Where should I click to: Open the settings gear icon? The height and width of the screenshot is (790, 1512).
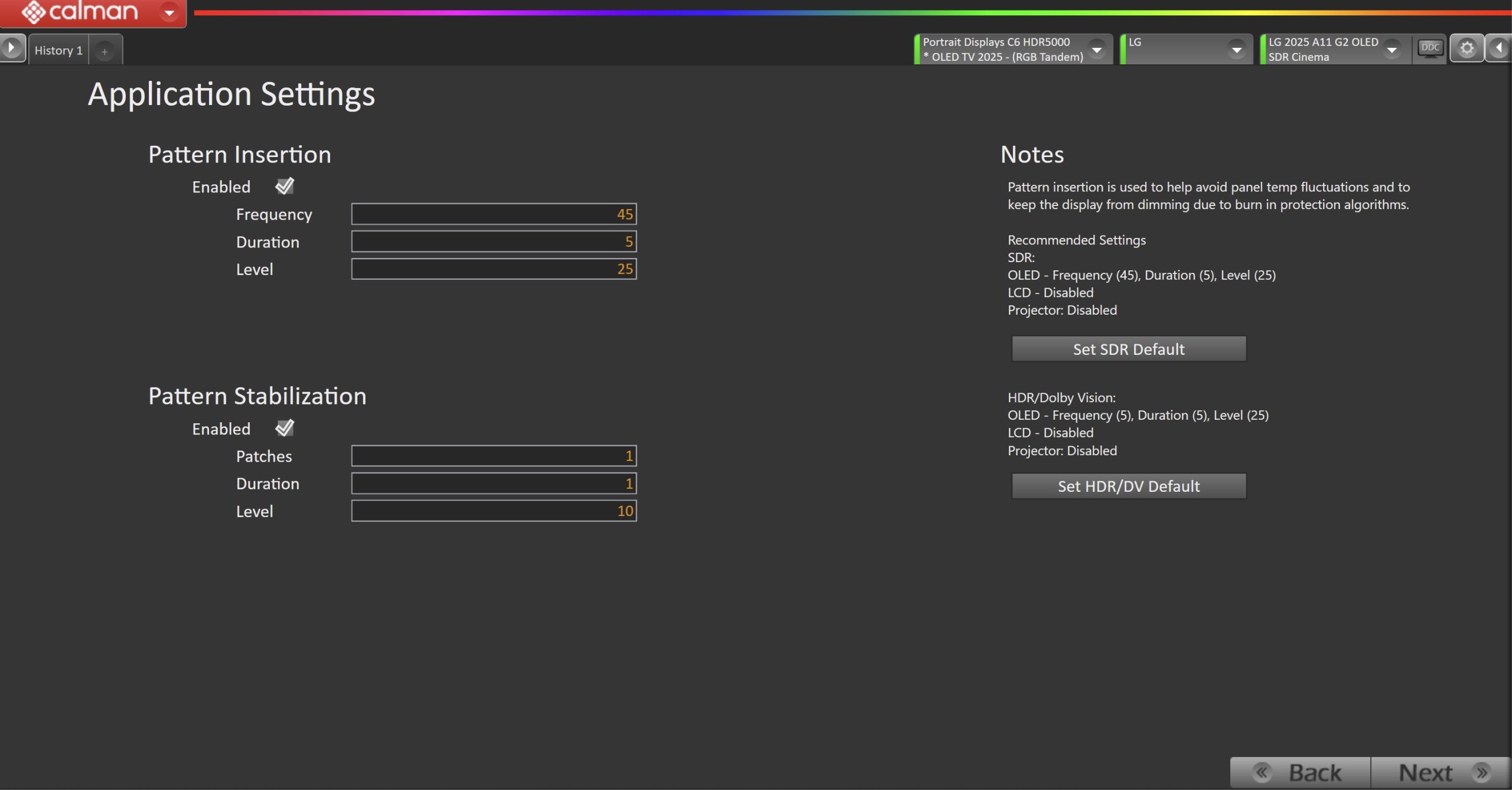point(1467,48)
